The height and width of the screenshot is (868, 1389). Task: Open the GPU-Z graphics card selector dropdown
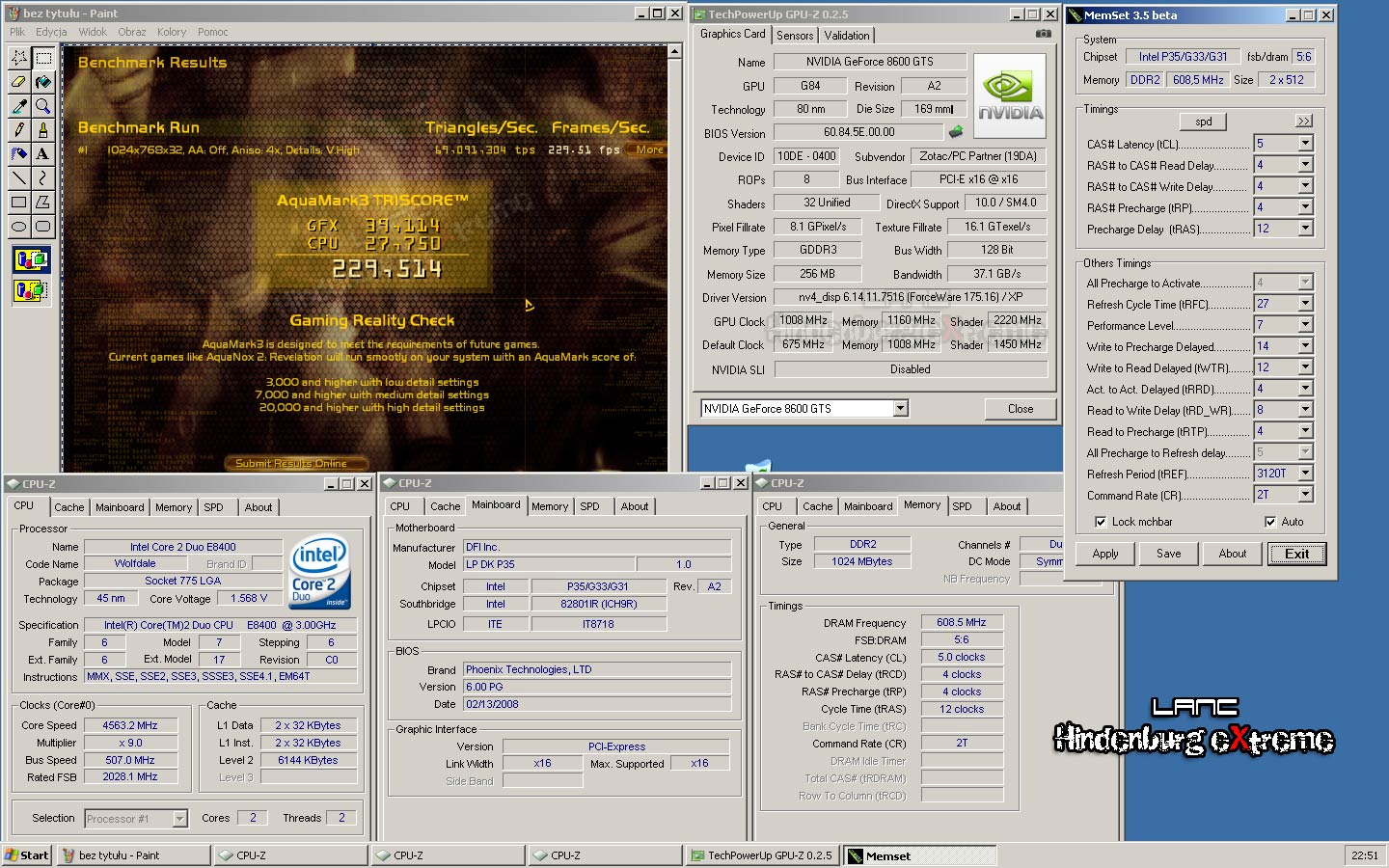pyautogui.click(x=900, y=409)
